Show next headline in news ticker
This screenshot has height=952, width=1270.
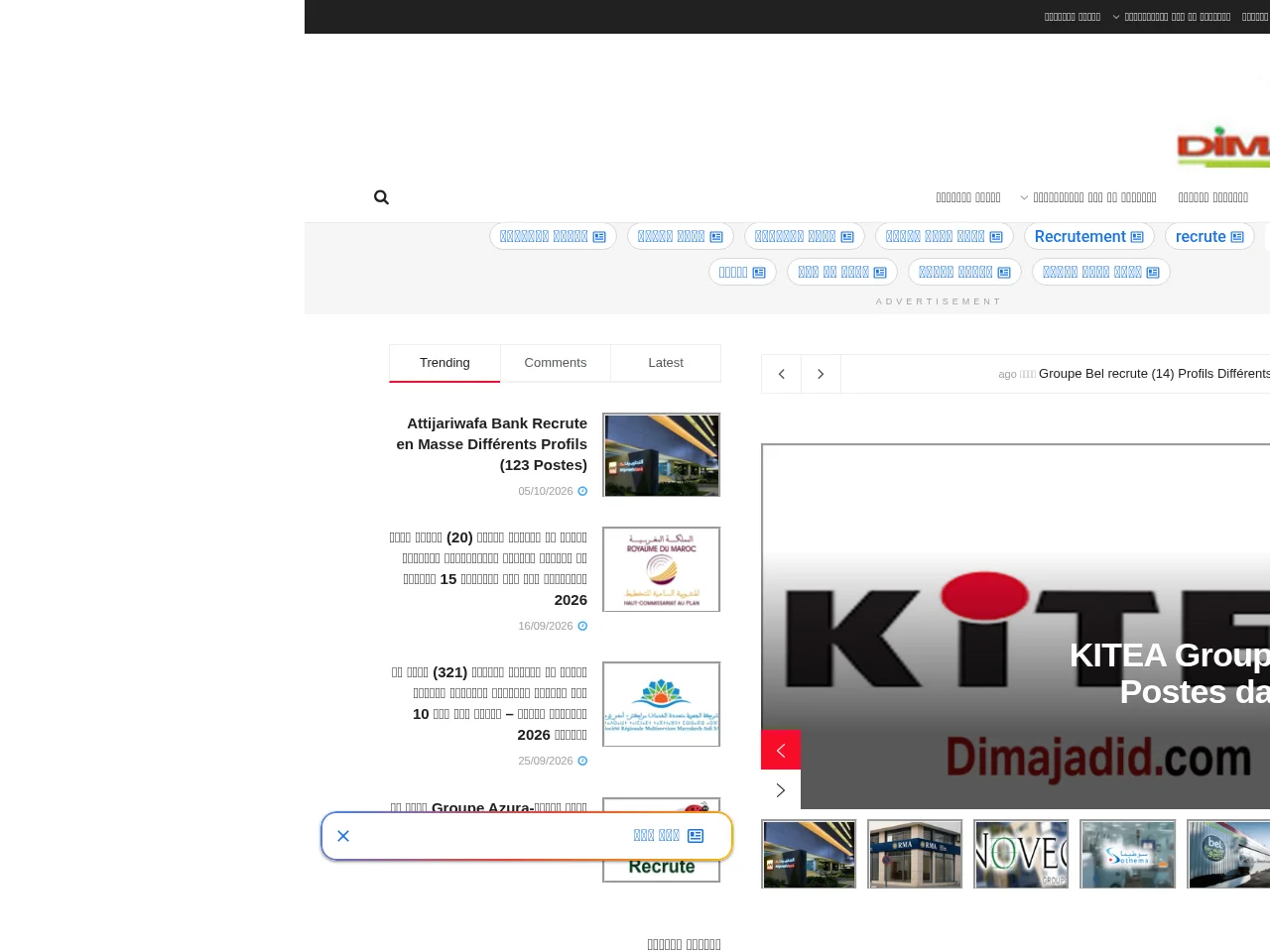[821, 374]
